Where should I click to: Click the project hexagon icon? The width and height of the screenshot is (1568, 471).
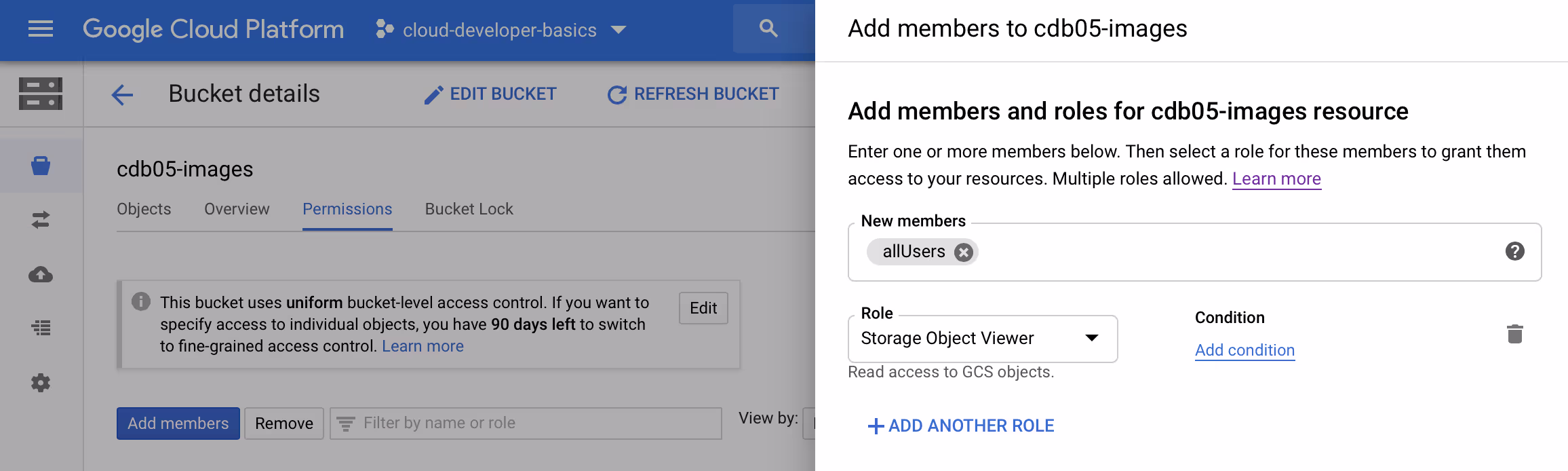385,29
